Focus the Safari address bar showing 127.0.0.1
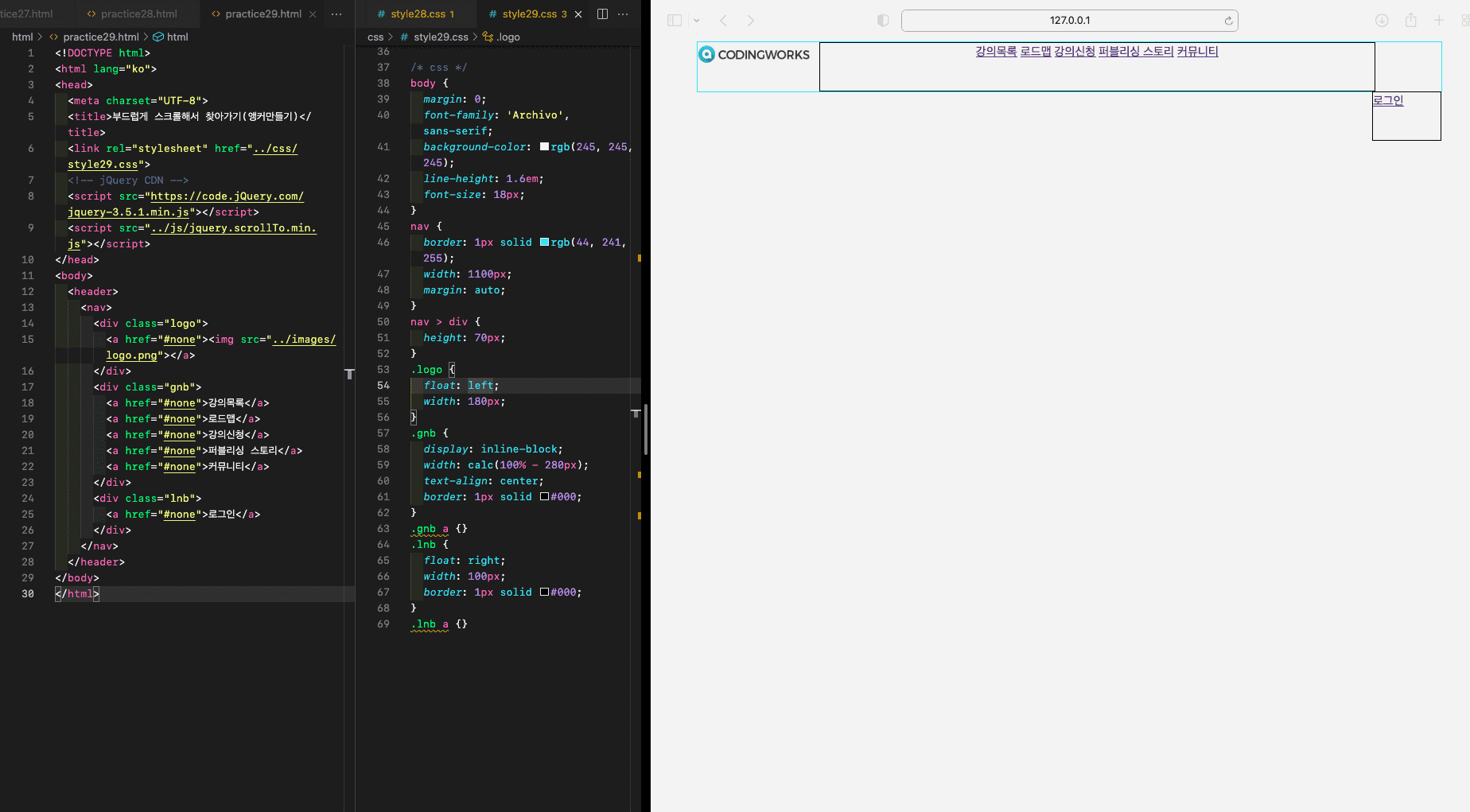This screenshot has height=812, width=1470. (1069, 21)
